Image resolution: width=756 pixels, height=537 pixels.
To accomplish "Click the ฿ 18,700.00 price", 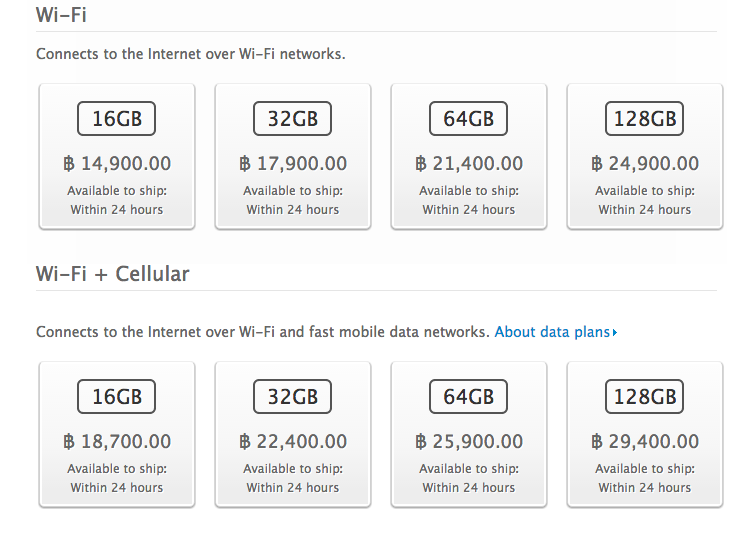I will pyautogui.click(x=117, y=442).
